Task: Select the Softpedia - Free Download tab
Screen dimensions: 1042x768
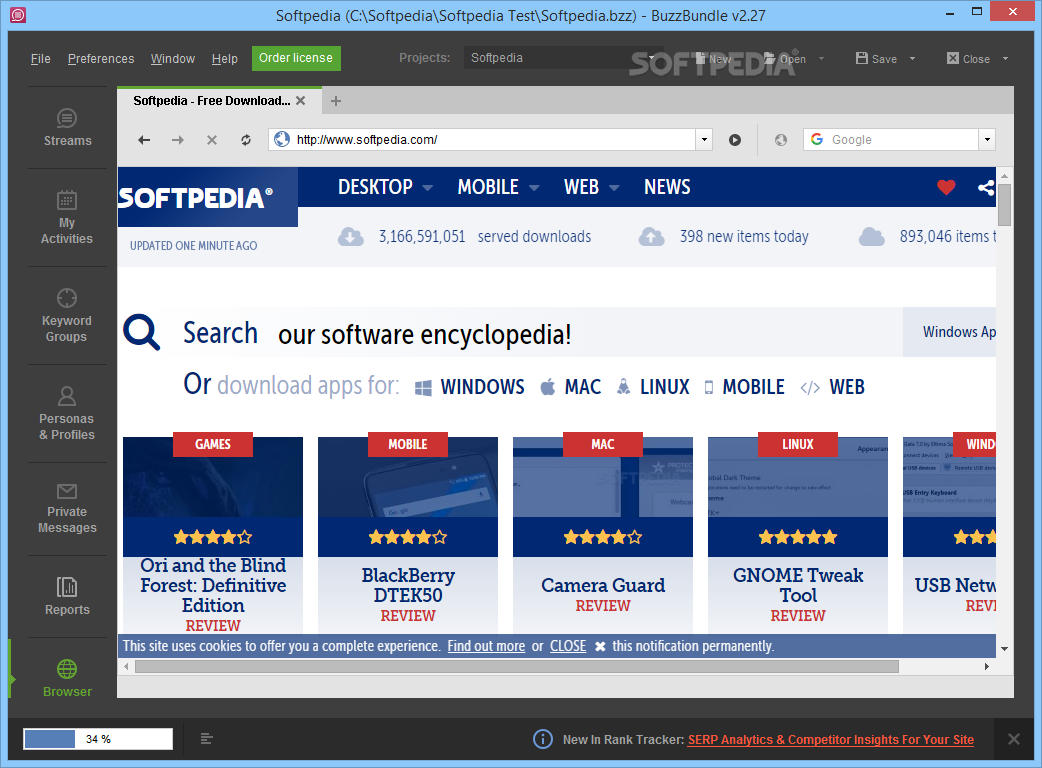Action: (x=211, y=100)
